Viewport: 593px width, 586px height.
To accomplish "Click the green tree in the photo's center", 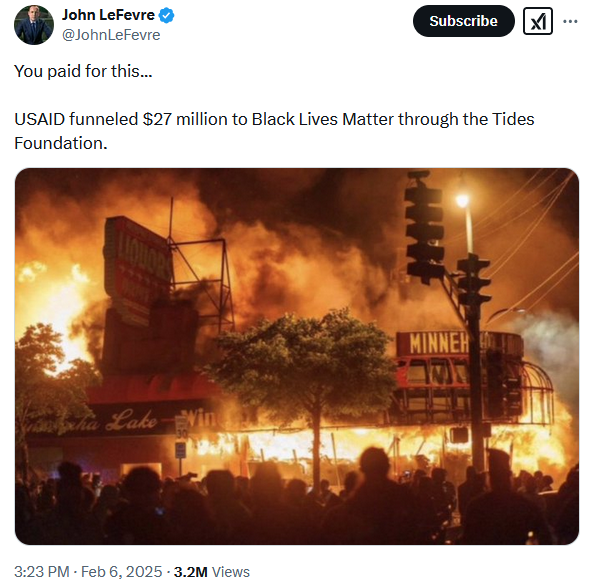I will [x=303, y=362].
